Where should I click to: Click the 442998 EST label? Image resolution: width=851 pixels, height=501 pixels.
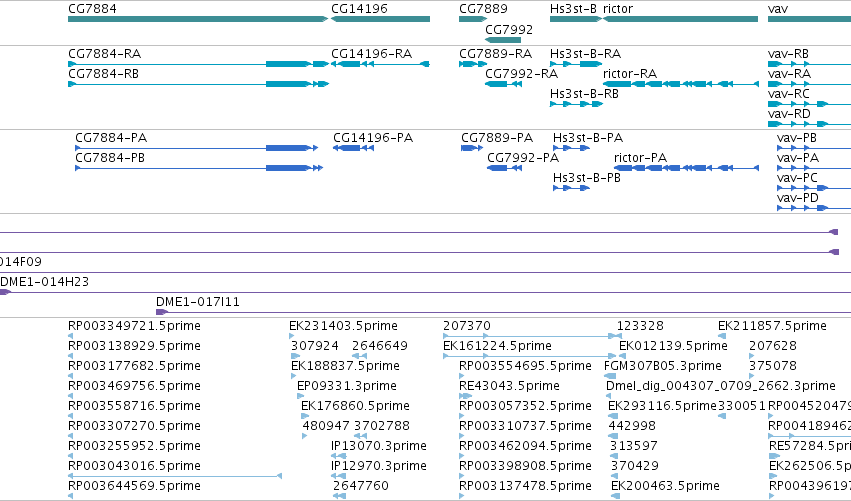[x=632, y=426]
